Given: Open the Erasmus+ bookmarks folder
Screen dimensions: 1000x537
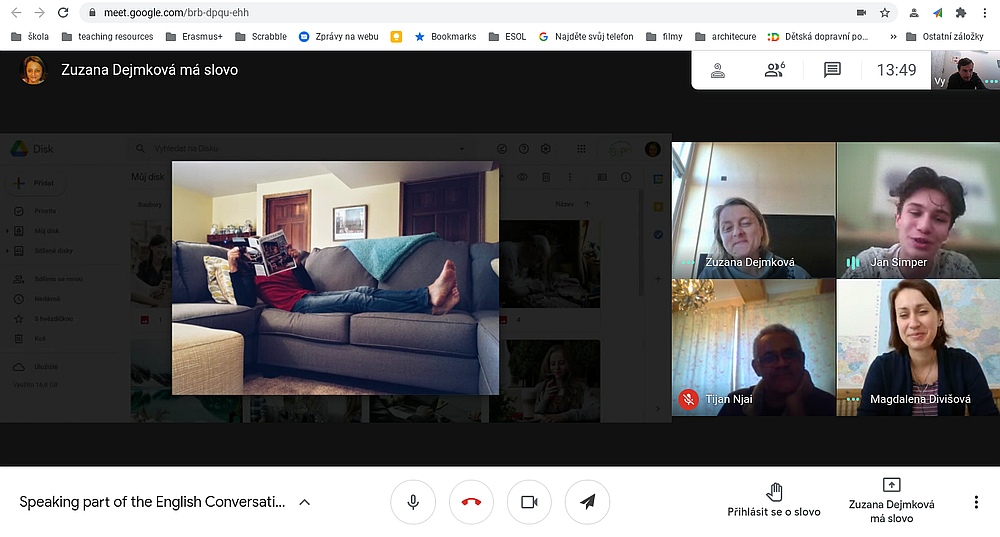Looking at the screenshot, I should 195,36.
